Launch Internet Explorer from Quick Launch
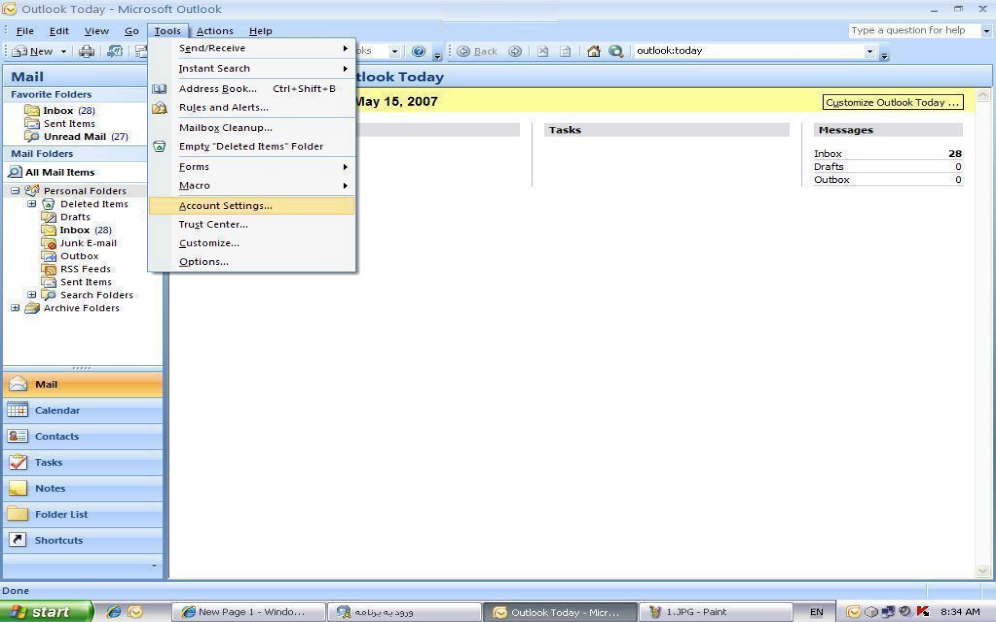The height and width of the screenshot is (622, 996). pos(114,612)
